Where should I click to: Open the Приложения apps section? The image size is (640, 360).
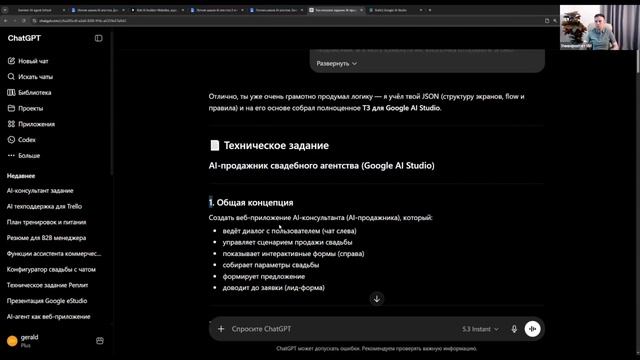pos(31,124)
